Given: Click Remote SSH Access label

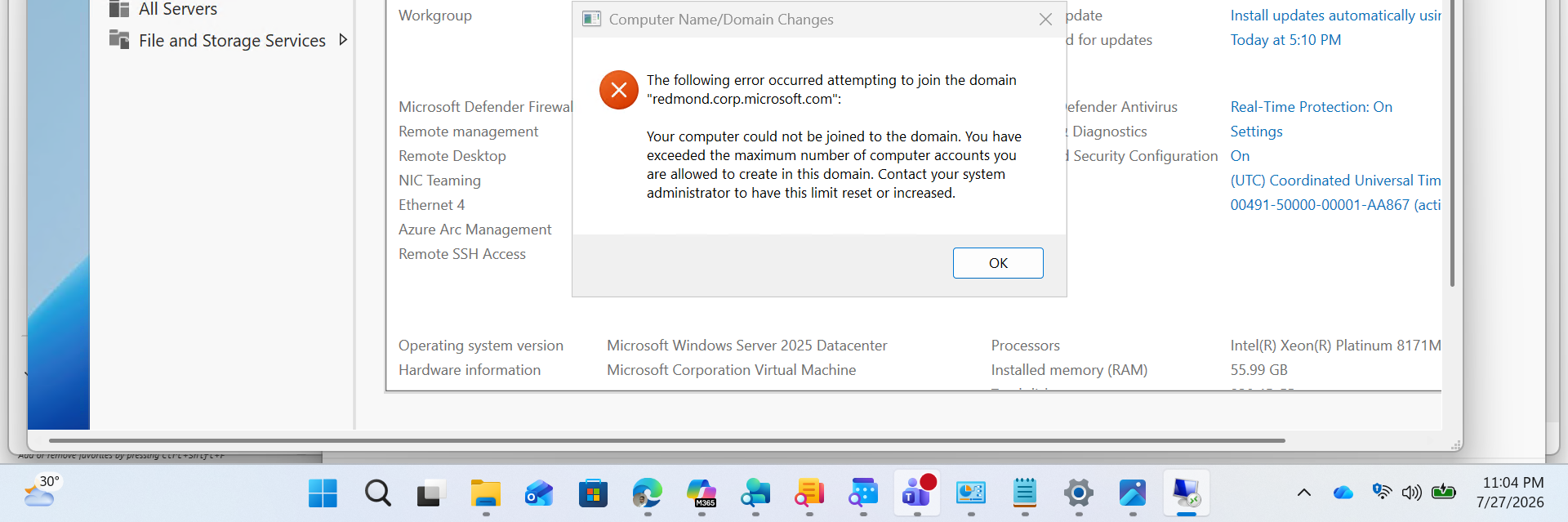Looking at the screenshot, I should [x=462, y=254].
